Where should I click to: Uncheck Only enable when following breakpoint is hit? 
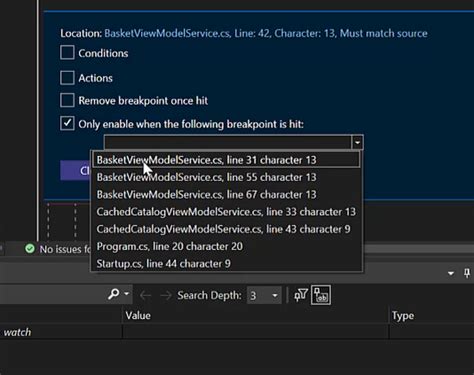click(67, 123)
